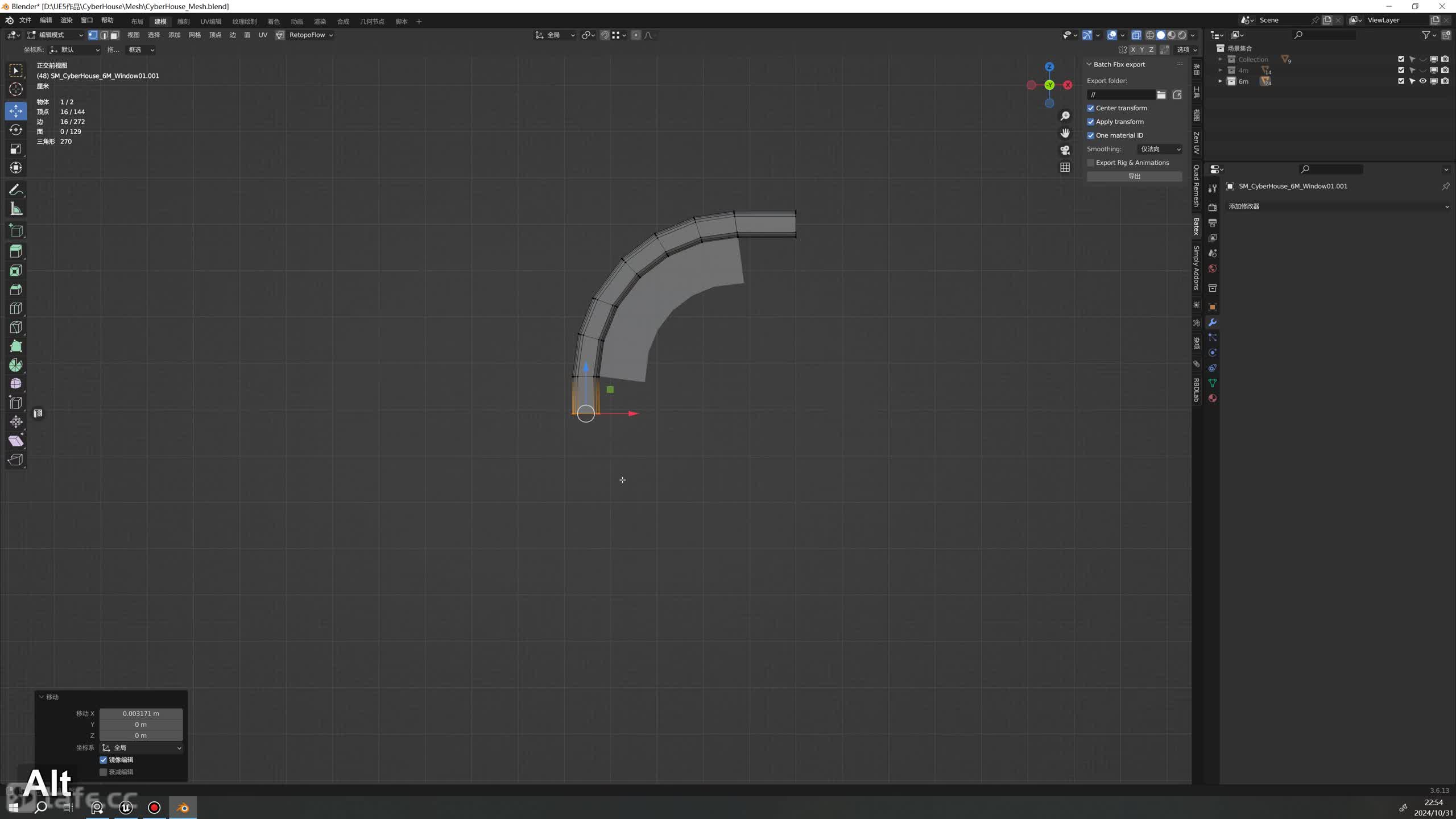The image size is (1456, 819).
Task: Activate the Move tool
Action: click(16, 111)
